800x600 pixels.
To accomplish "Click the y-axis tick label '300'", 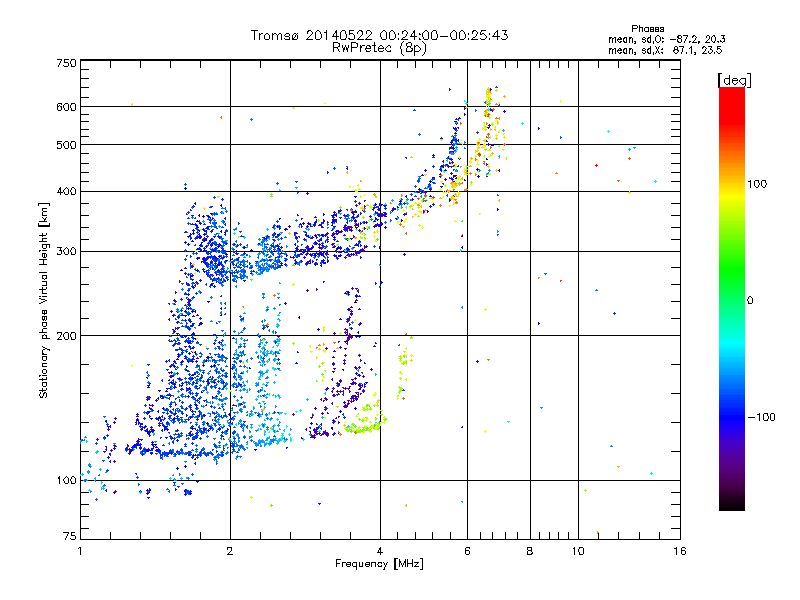I will (x=66, y=252).
